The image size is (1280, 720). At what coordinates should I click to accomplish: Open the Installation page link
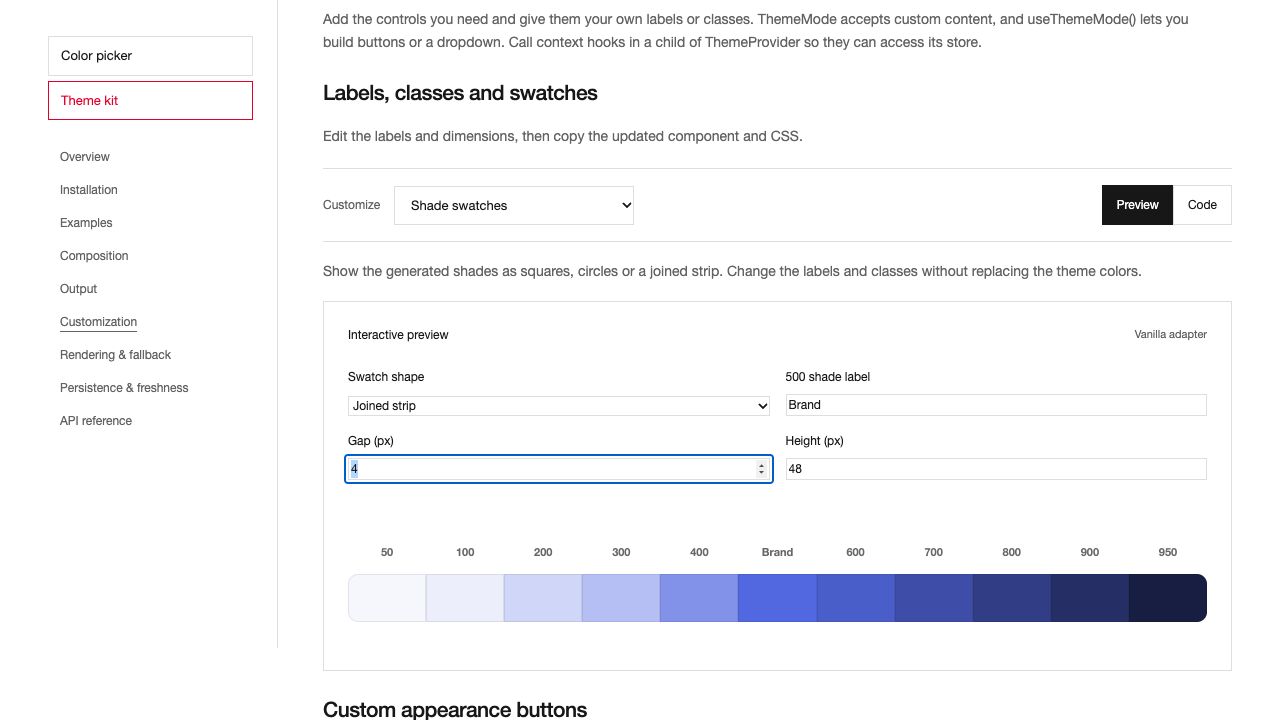tap(89, 190)
